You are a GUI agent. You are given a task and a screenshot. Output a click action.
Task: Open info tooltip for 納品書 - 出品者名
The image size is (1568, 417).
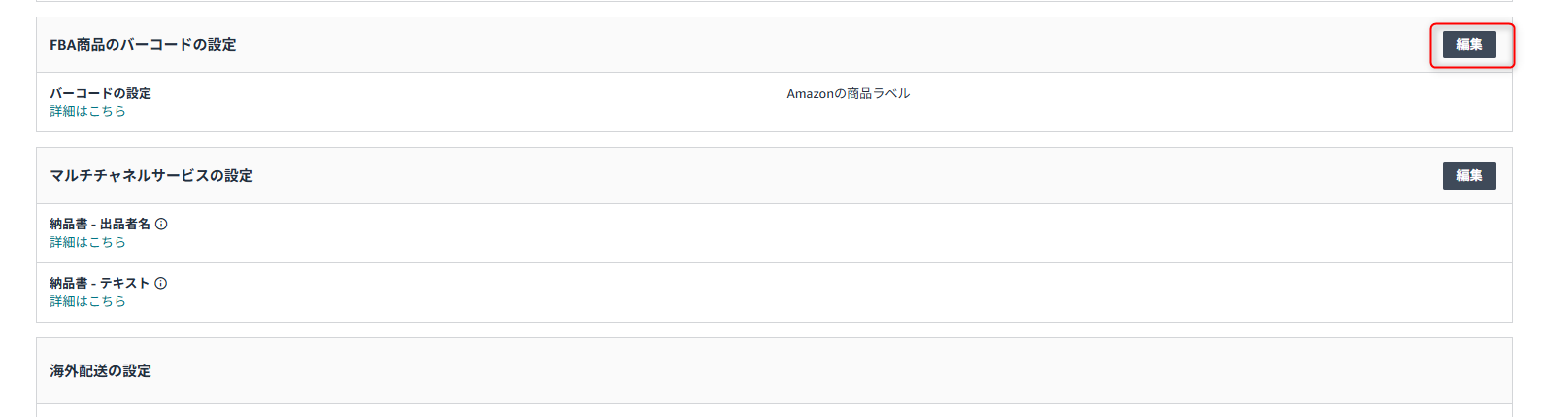tap(161, 224)
